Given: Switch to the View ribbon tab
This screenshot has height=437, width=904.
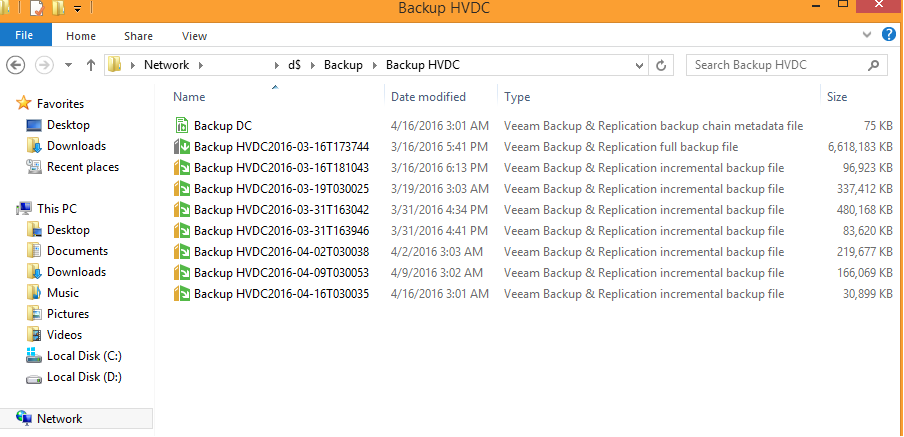Looking at the screenshot, I should pos(194,36).
